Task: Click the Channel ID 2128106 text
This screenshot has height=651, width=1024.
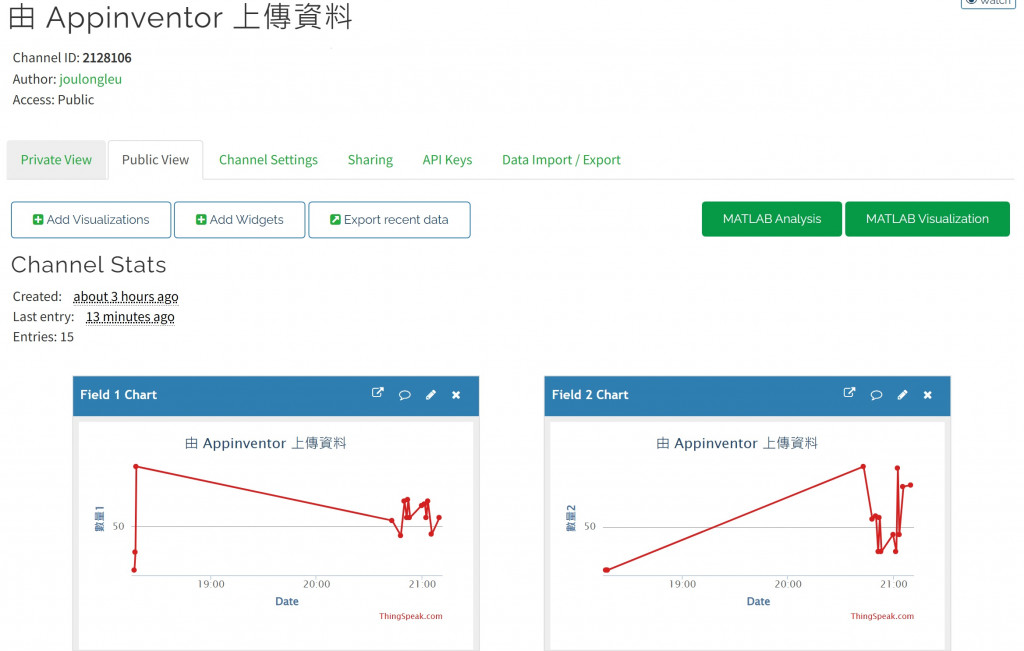Action: point(72,57)
